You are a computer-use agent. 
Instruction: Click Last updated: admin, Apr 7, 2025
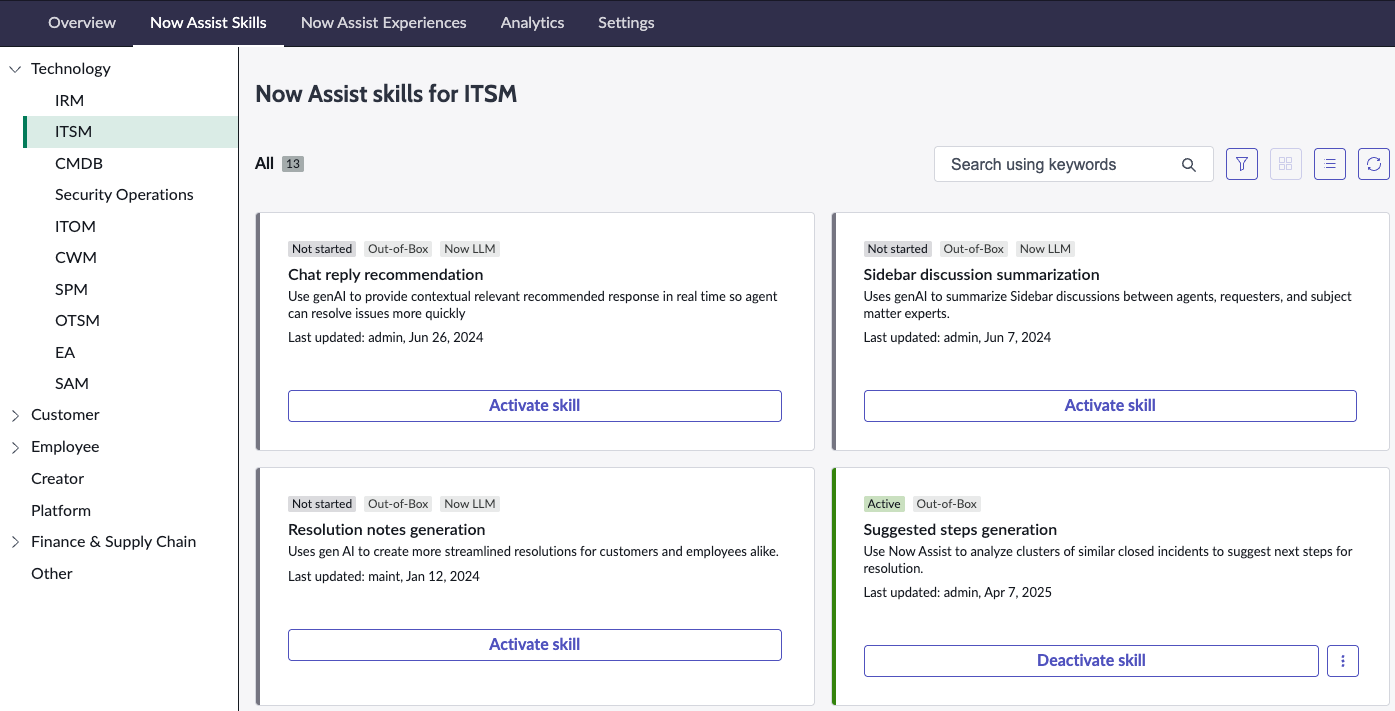(957, 593)
